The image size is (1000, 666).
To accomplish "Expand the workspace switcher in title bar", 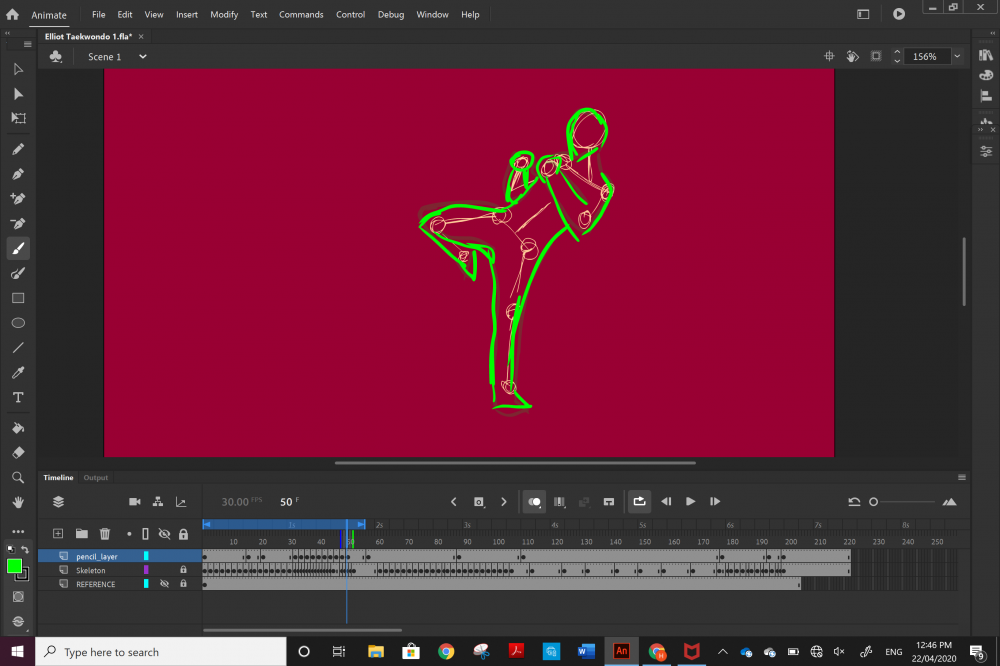I will (x=863, y=14).
